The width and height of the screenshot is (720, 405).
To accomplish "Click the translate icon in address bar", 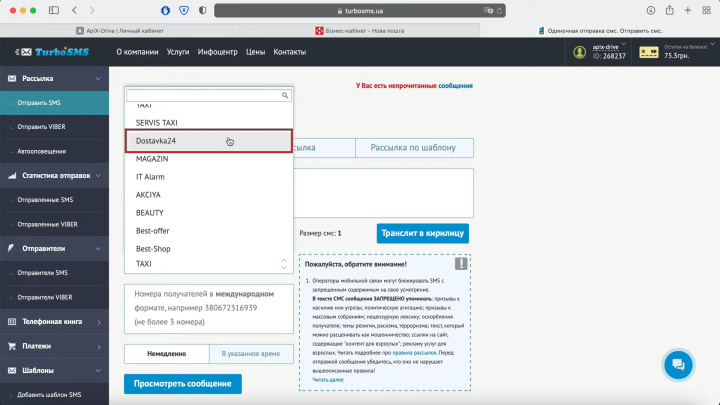I will [488, 11].
